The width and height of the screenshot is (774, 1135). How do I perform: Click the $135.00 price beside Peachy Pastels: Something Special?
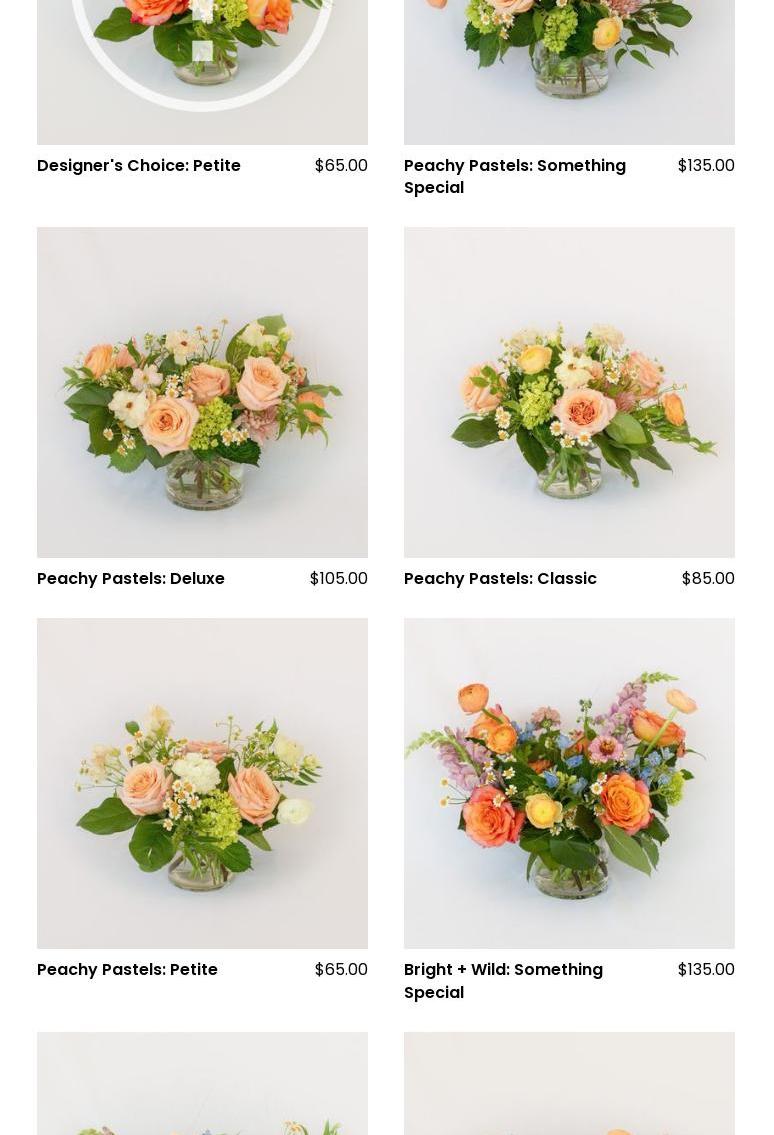706,166
